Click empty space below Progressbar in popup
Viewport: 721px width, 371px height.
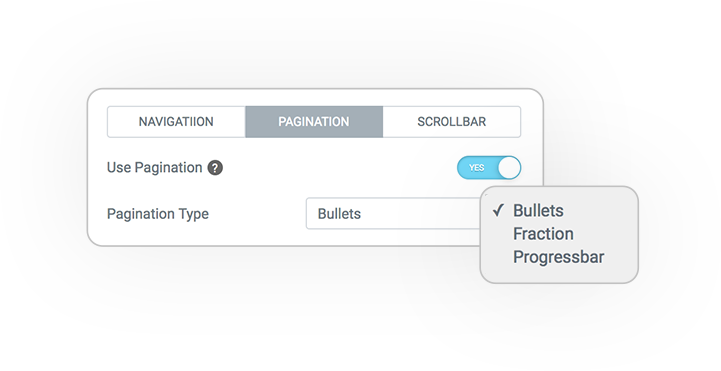pos(559,274)
